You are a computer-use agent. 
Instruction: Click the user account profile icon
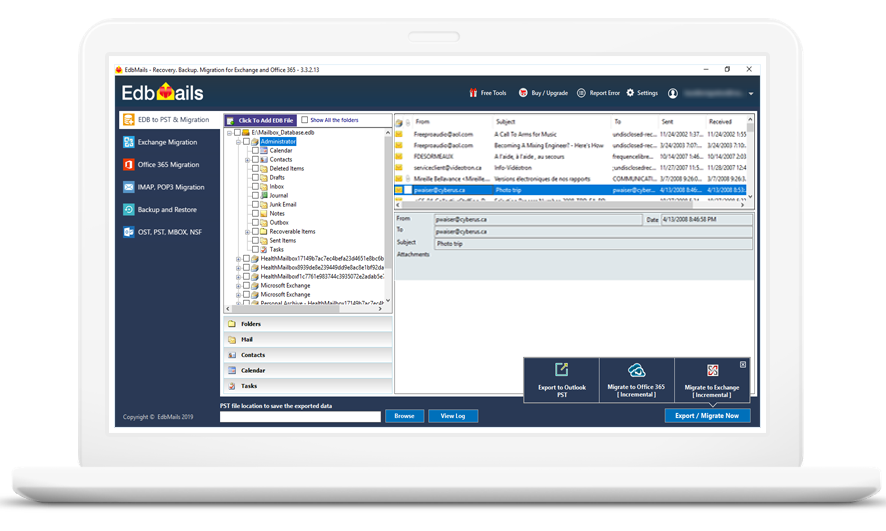(672, 93)
